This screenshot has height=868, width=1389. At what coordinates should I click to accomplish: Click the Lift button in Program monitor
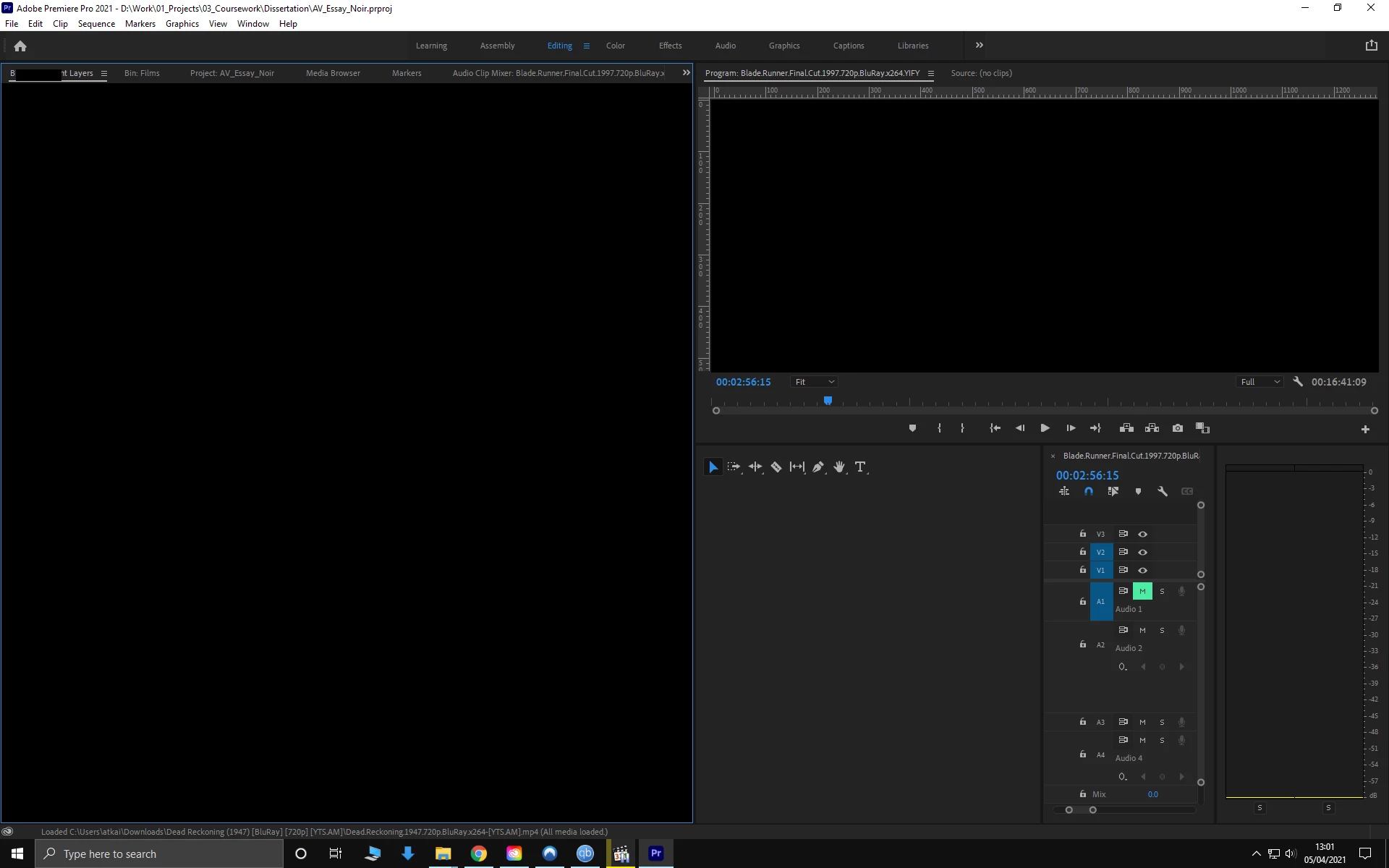coord(1126,428)
